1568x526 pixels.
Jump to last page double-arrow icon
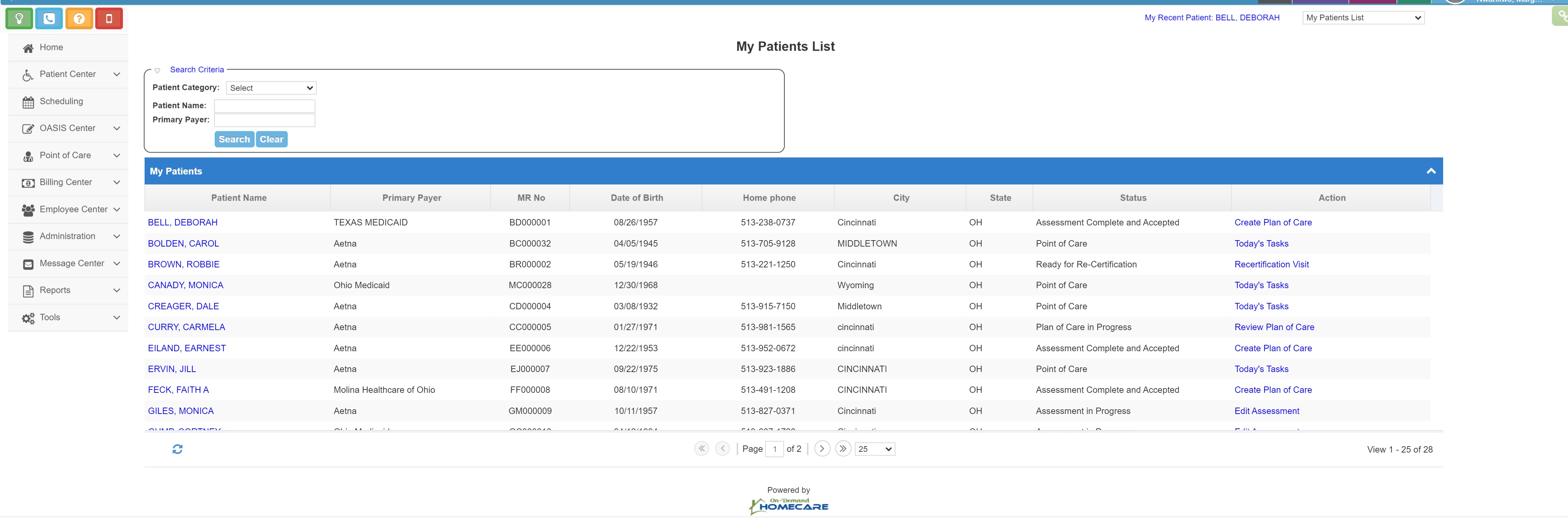point(842,449)
